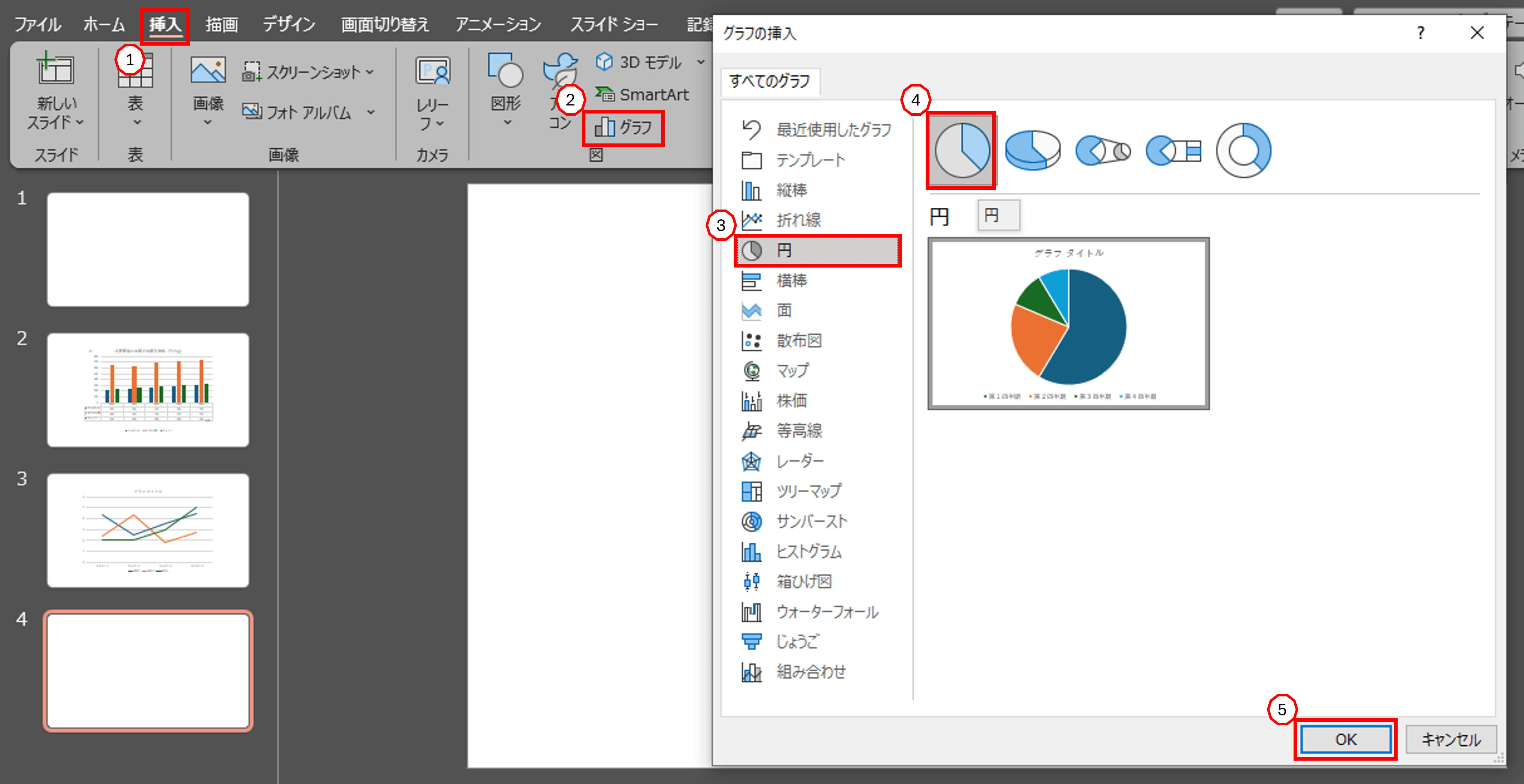This screenshot has width=1524, height=784.
Task: Expand the Cameo dropdown arrow
Action: 440,123
